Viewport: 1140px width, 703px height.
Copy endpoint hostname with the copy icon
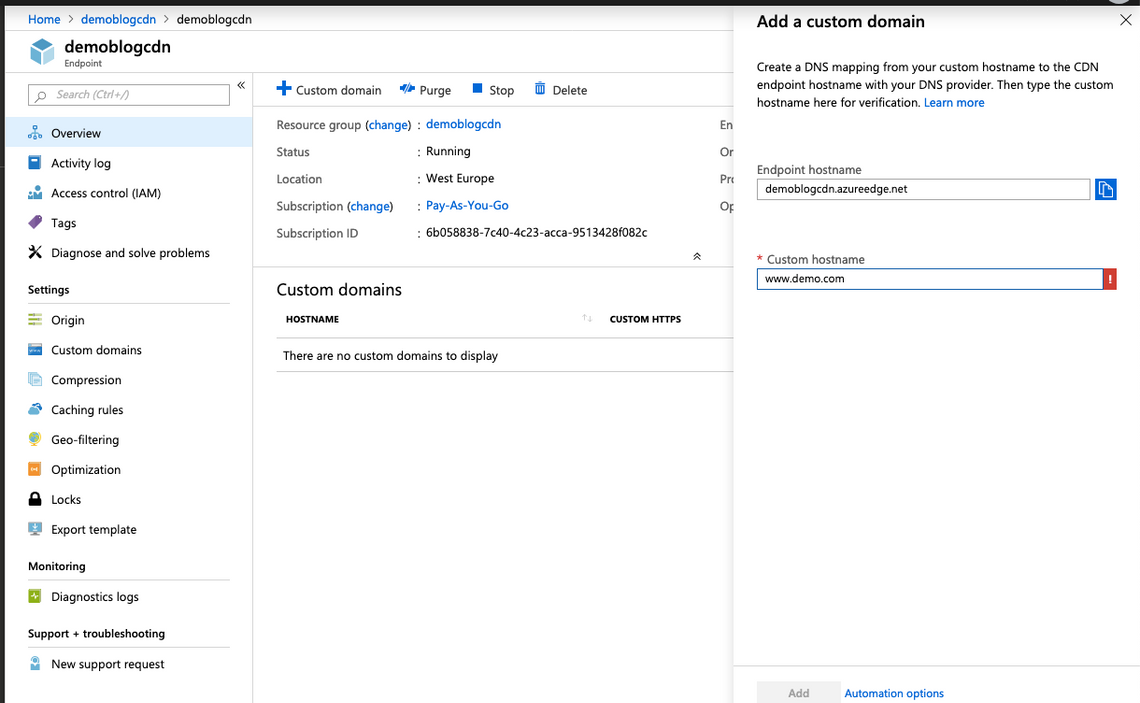1105,189
